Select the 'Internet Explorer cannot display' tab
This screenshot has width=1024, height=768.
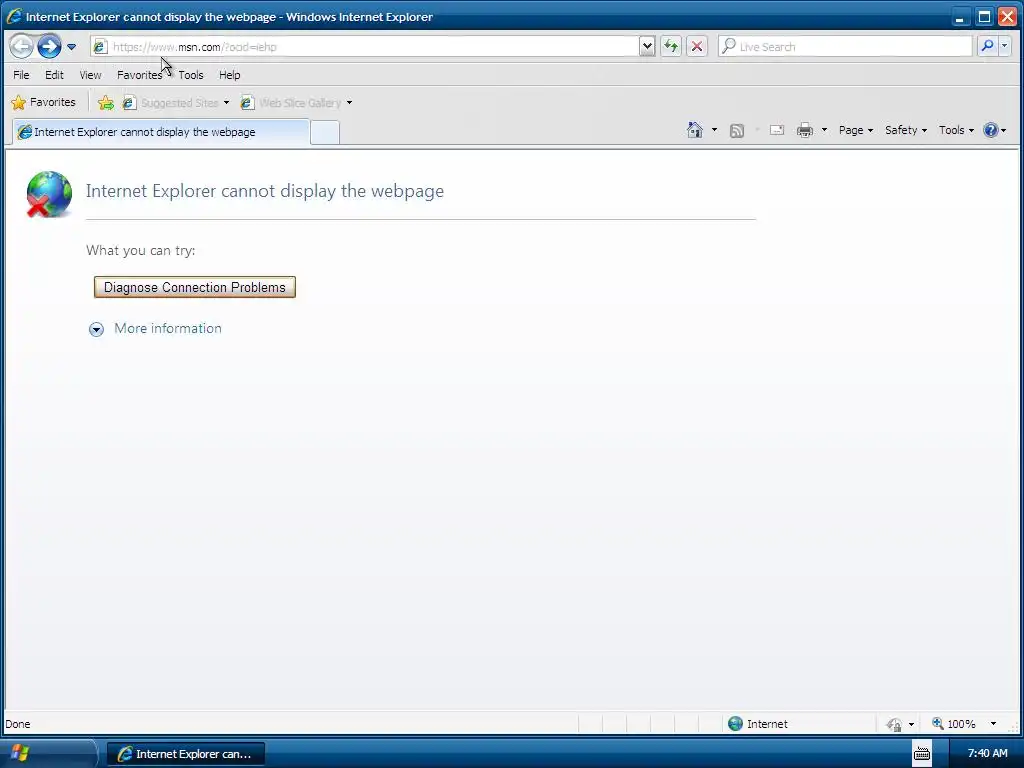click(161, 132)
